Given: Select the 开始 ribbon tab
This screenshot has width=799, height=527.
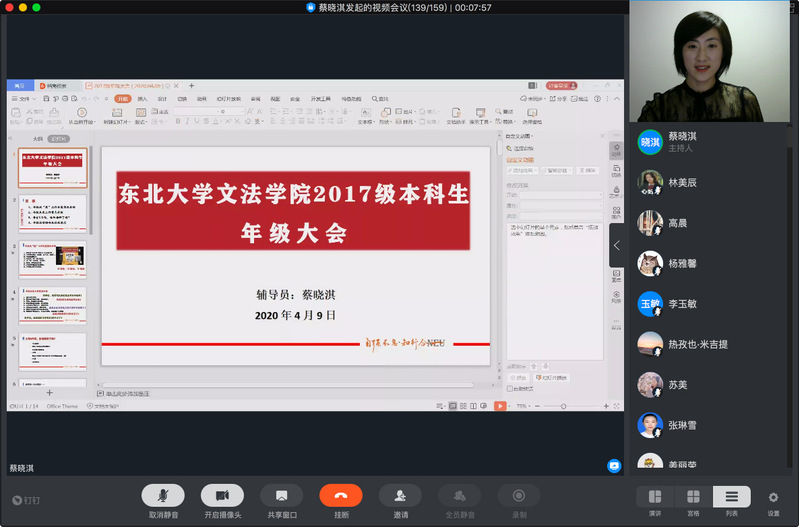Looking at the screenshot, I should [x=122, y=99].
